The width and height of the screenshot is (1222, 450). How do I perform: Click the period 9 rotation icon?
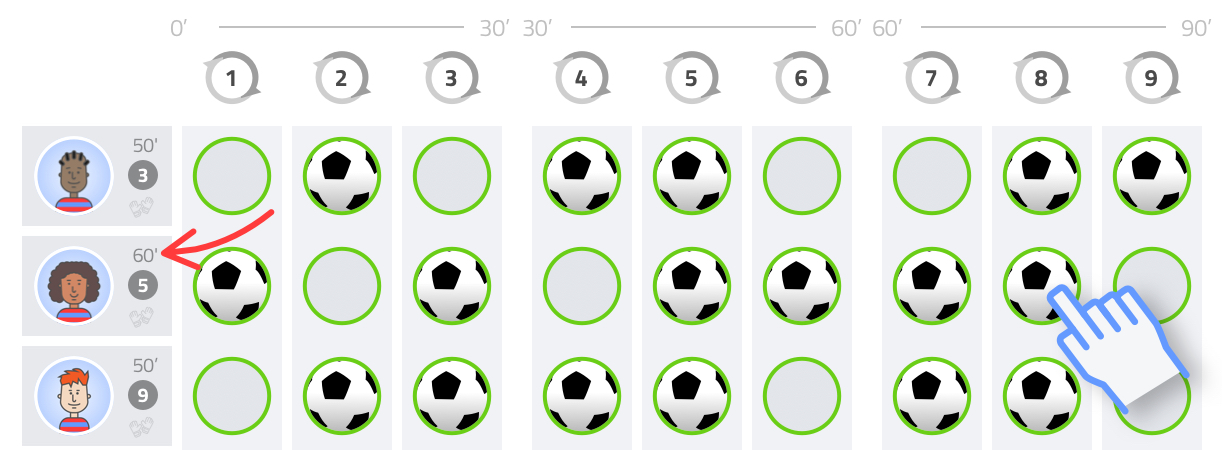point(1152,78)
